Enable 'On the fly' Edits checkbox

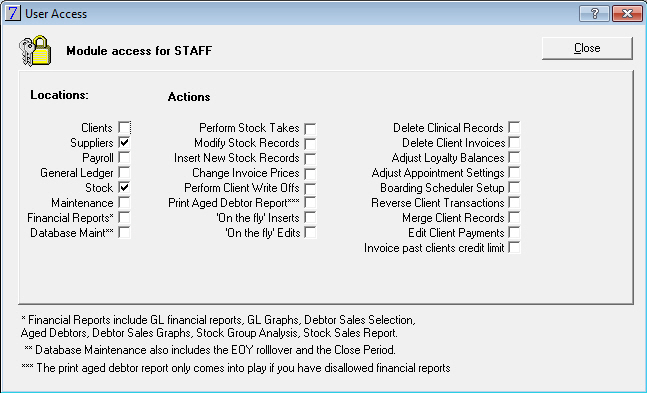[310, 232]
